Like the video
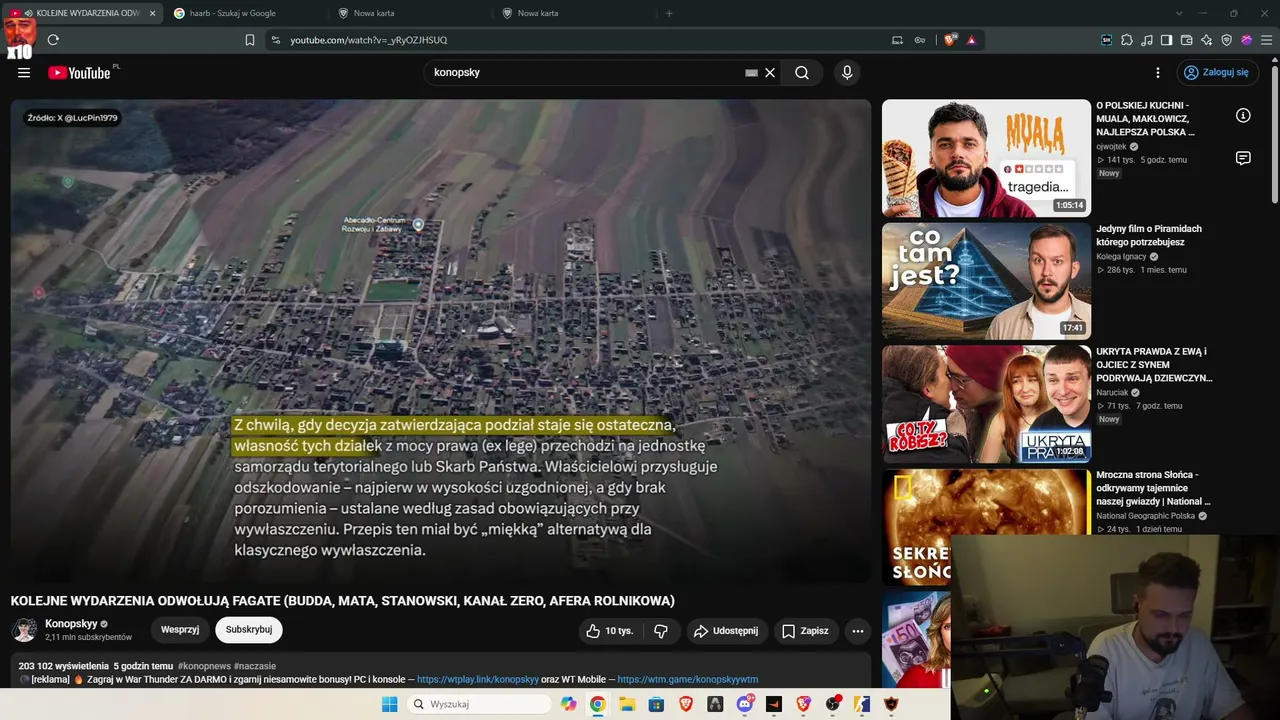The image size is (1280, 720). [x=609, y=631]
